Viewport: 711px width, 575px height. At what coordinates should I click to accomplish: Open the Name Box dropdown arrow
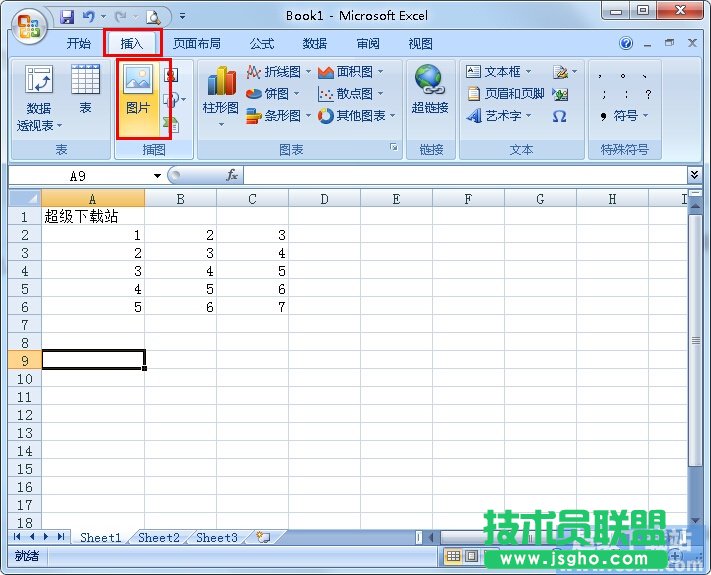157,176
